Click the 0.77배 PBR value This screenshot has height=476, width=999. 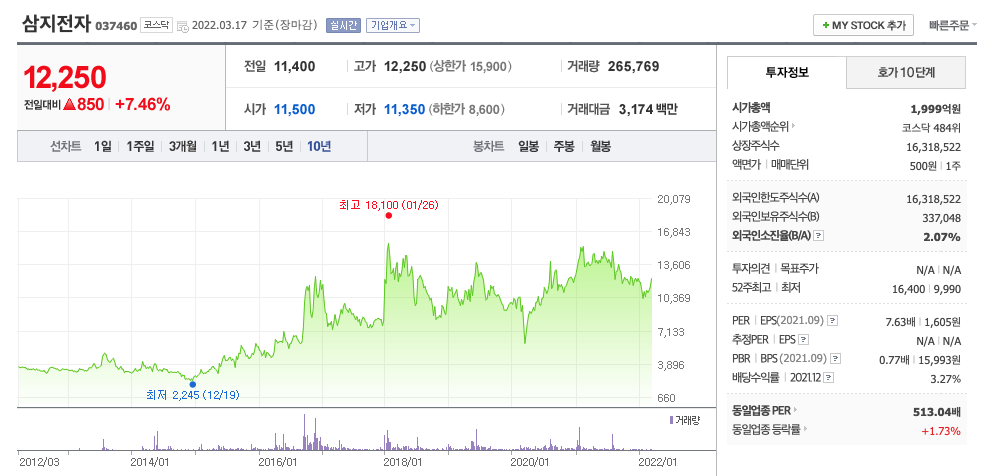point(894,359)
